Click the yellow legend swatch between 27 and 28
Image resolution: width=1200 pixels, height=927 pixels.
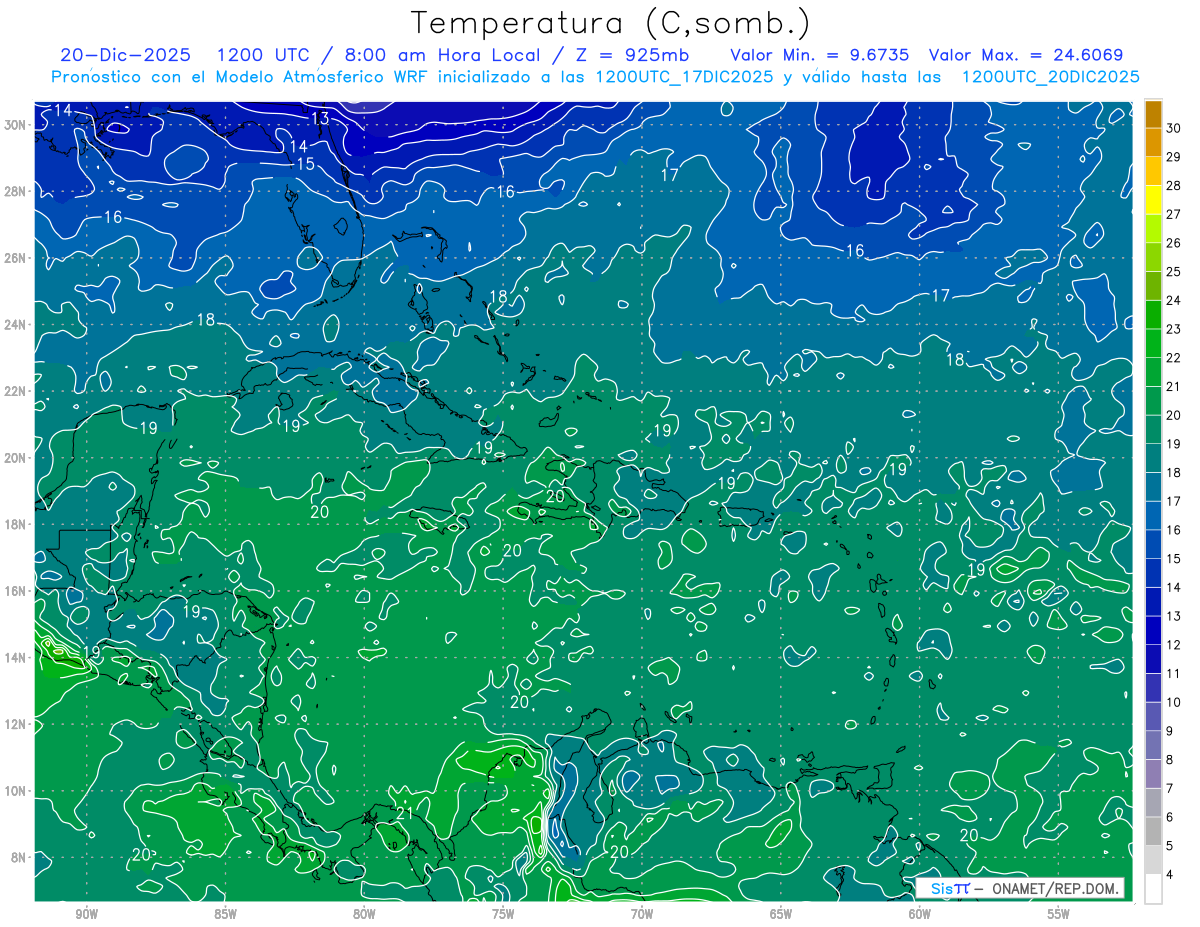[x=1153, y=200]
